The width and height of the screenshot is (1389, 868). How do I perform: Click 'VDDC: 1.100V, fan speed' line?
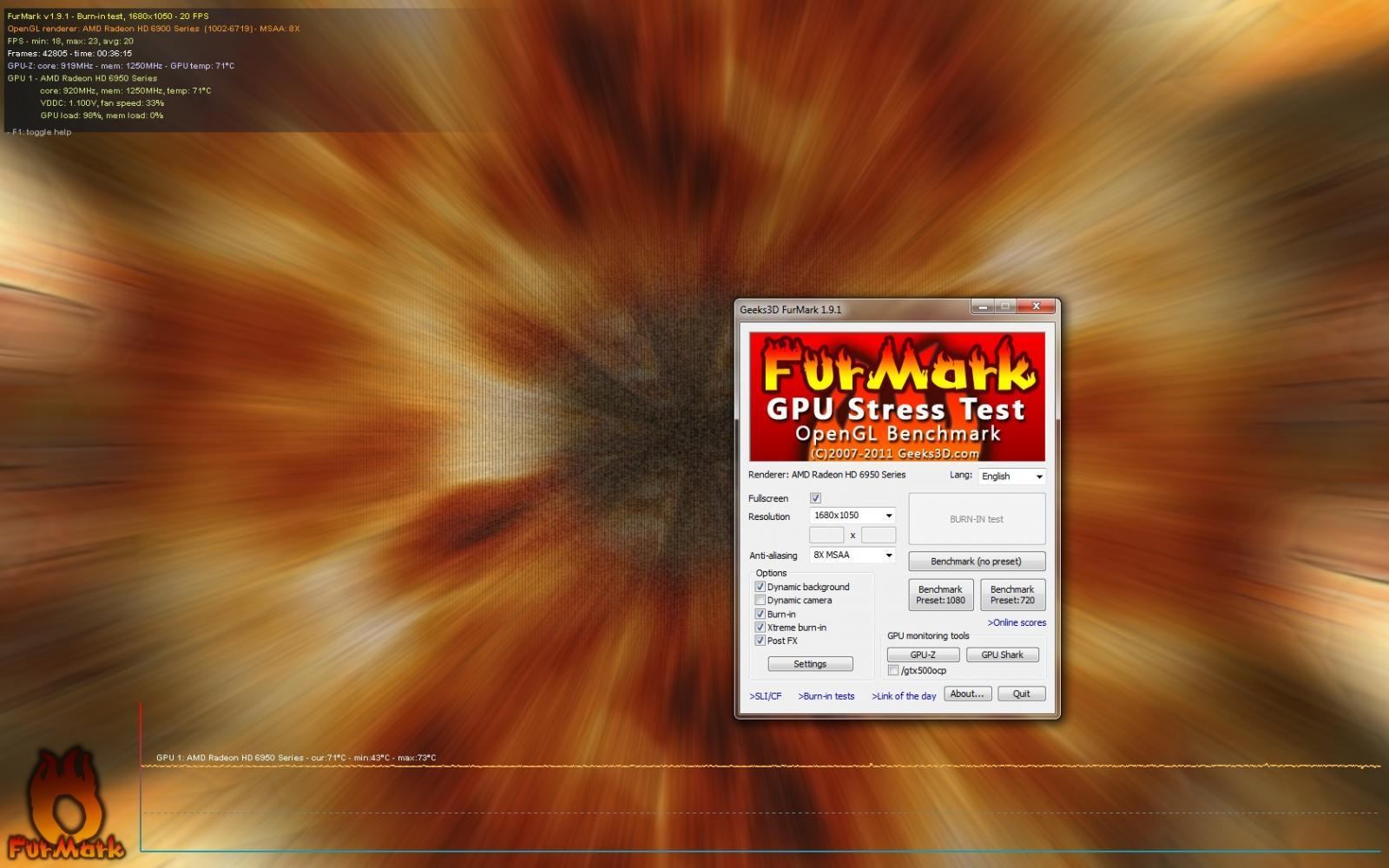[102, 102]
